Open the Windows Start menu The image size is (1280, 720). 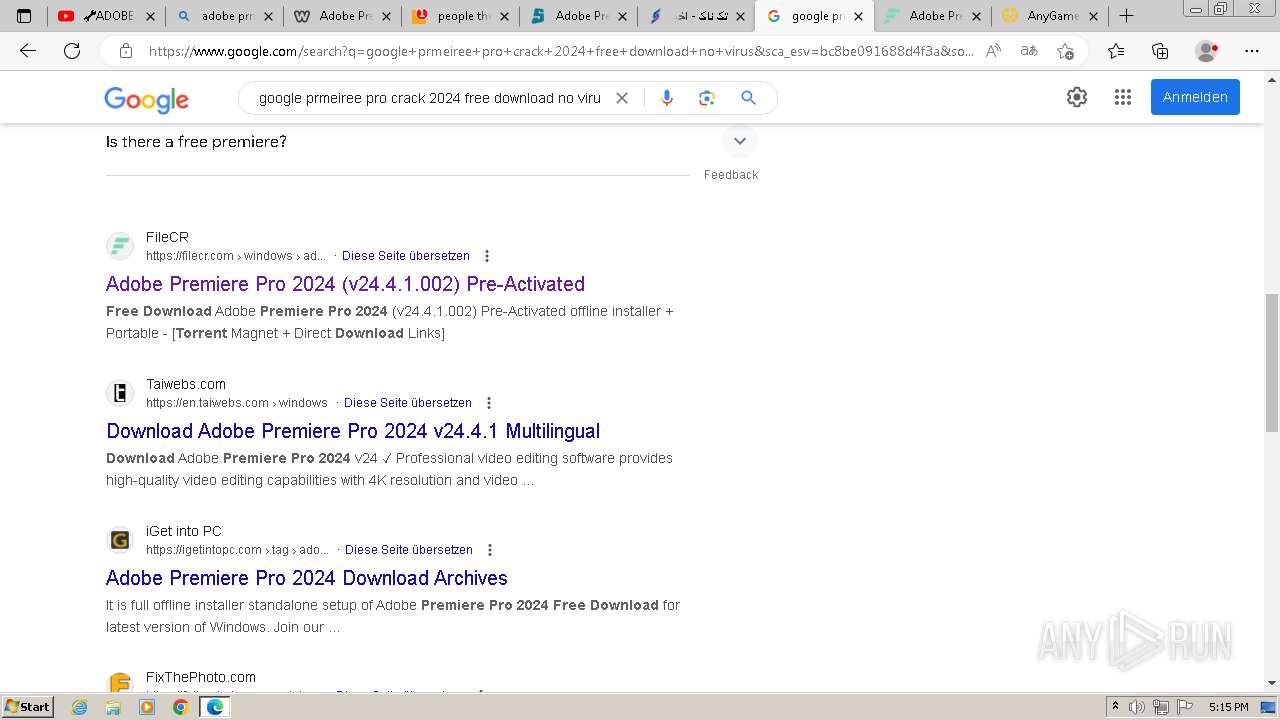[27, 707]
